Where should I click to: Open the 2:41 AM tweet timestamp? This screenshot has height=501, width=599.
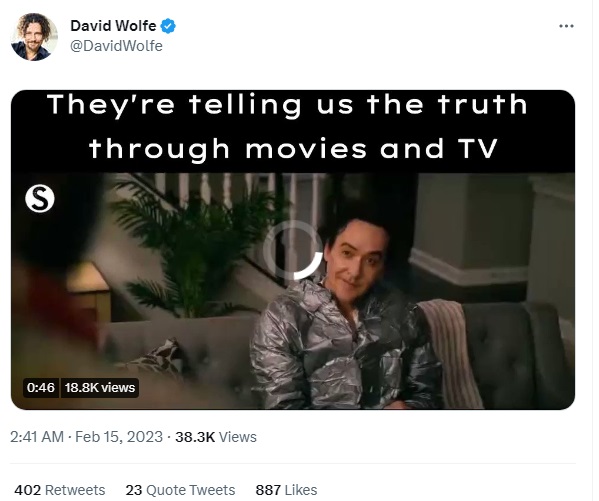pyautogui.click(x=37, y=437)
